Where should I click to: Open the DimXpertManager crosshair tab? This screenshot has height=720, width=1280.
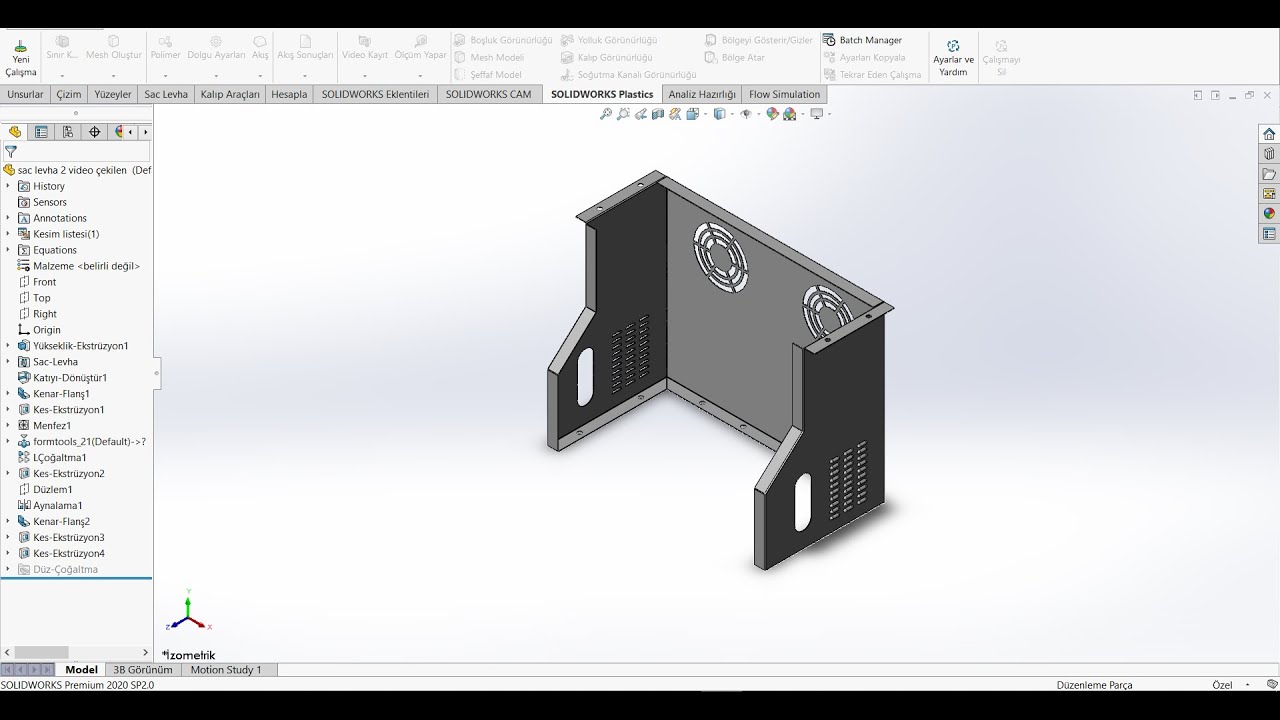95,132
